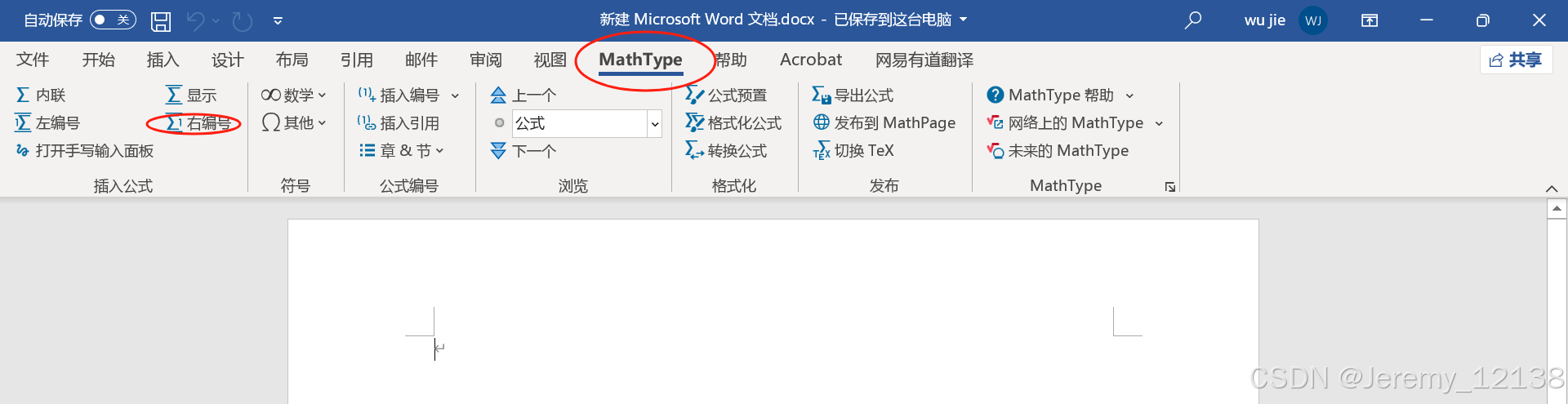
Task: Open the 文件 tab
Action: click(33, 60)
